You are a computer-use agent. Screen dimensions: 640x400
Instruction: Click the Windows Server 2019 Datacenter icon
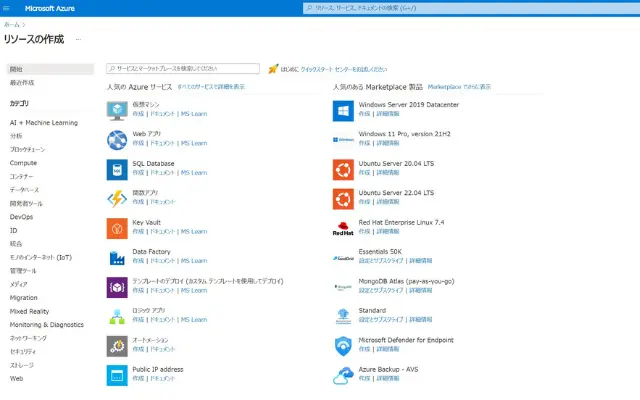(343, 111)
